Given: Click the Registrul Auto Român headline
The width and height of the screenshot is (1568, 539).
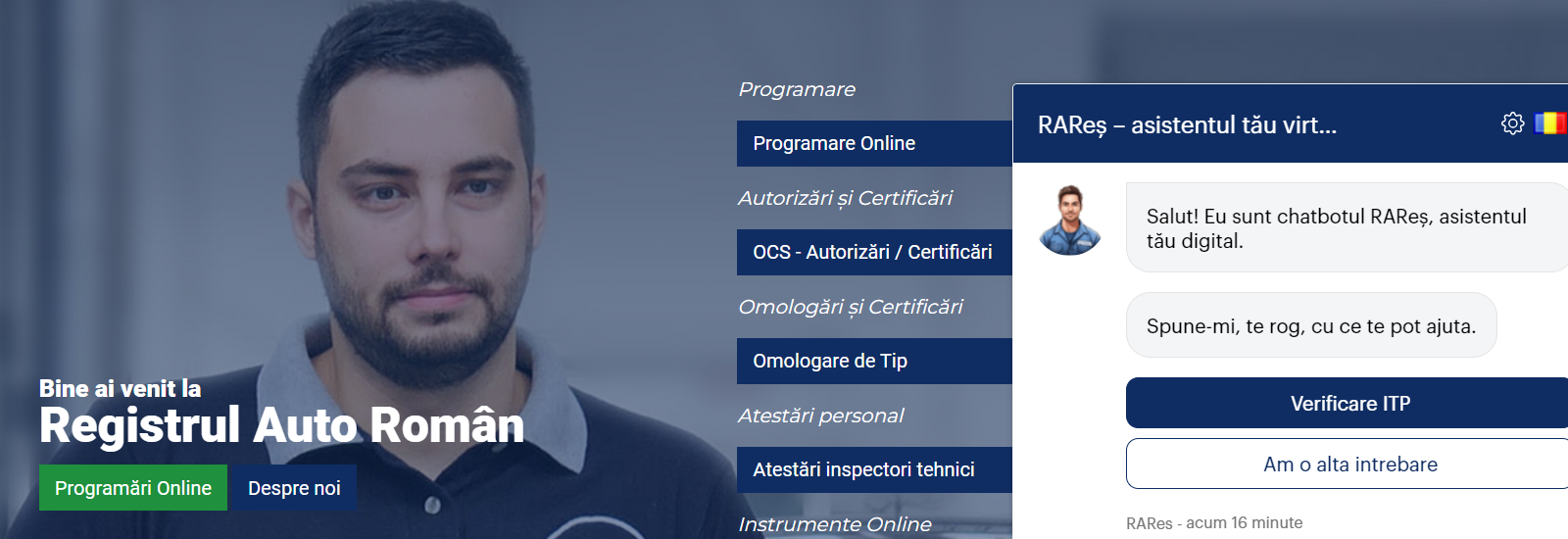Looking at the screenshot, I should pos(281,426).
